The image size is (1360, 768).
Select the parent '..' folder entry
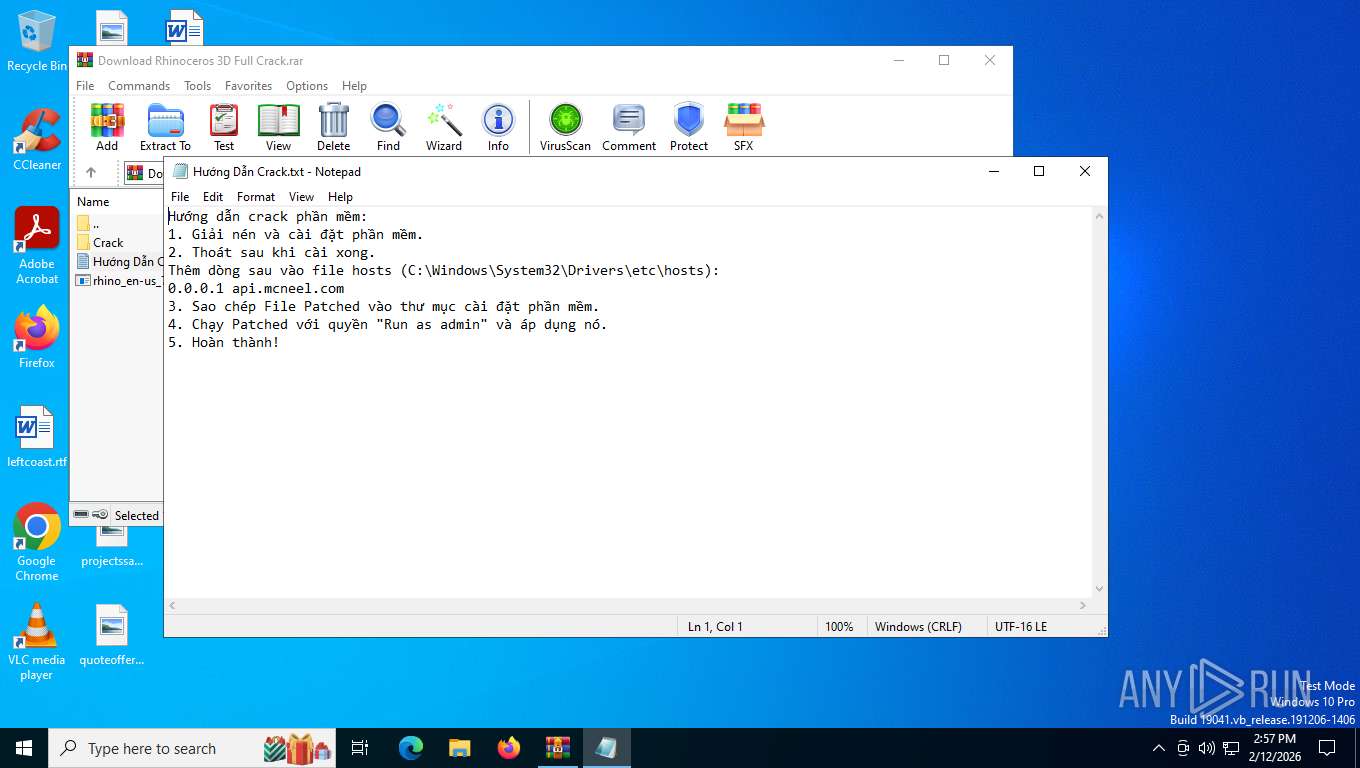click(96, 223)
